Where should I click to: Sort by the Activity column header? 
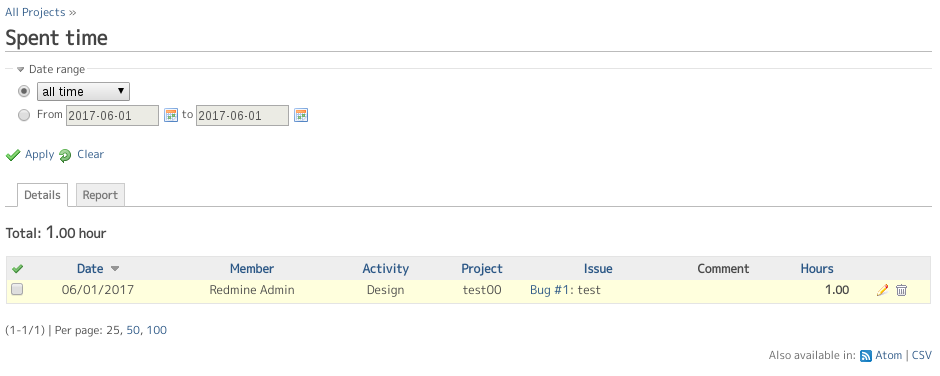(x=385, y=269)
